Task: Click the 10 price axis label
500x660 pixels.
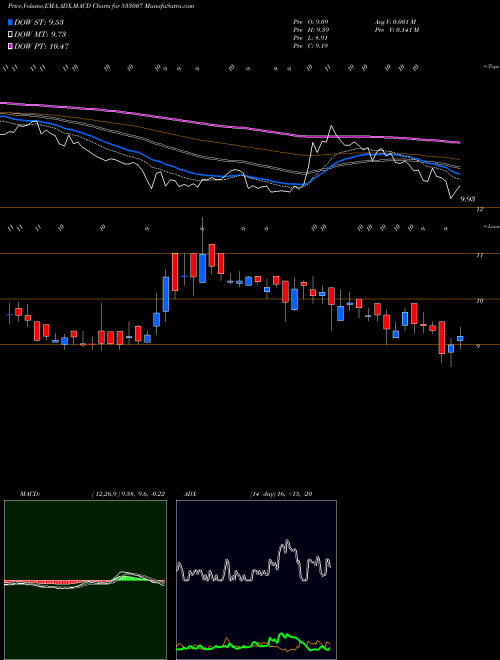Action: click(479, 301)
